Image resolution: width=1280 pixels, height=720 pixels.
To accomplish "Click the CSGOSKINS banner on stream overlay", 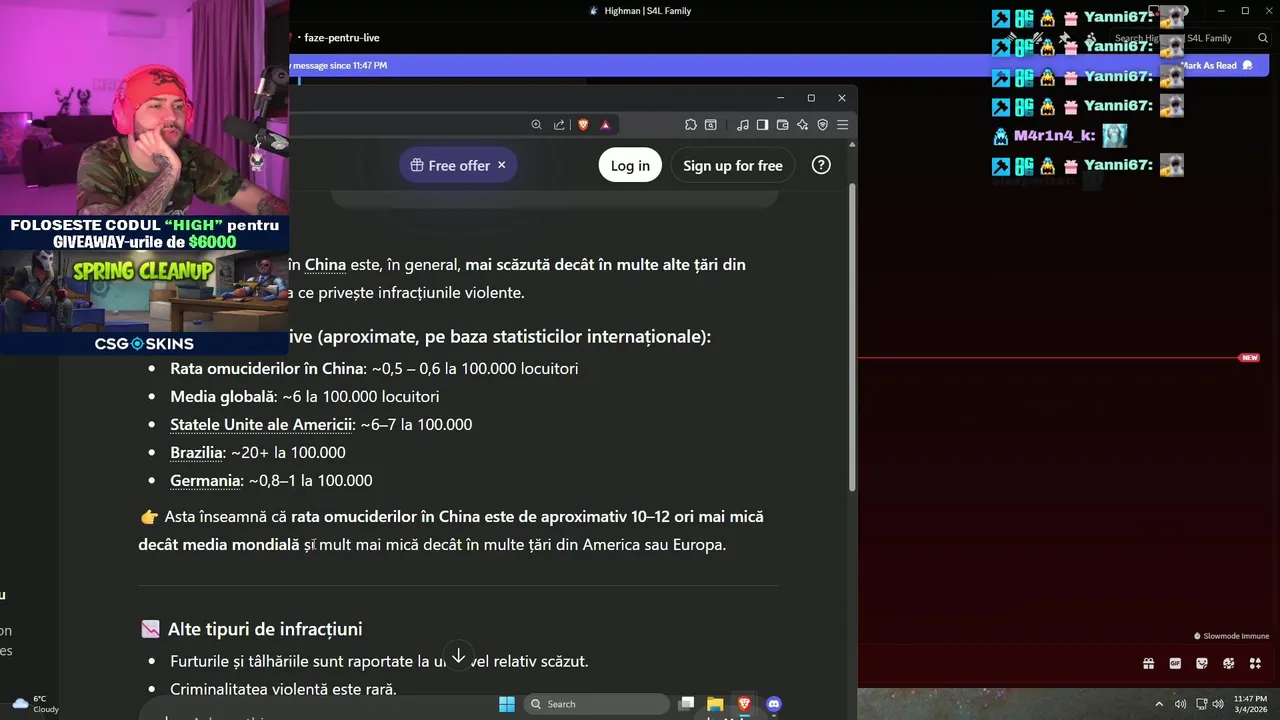I will [x=144, y=343].
